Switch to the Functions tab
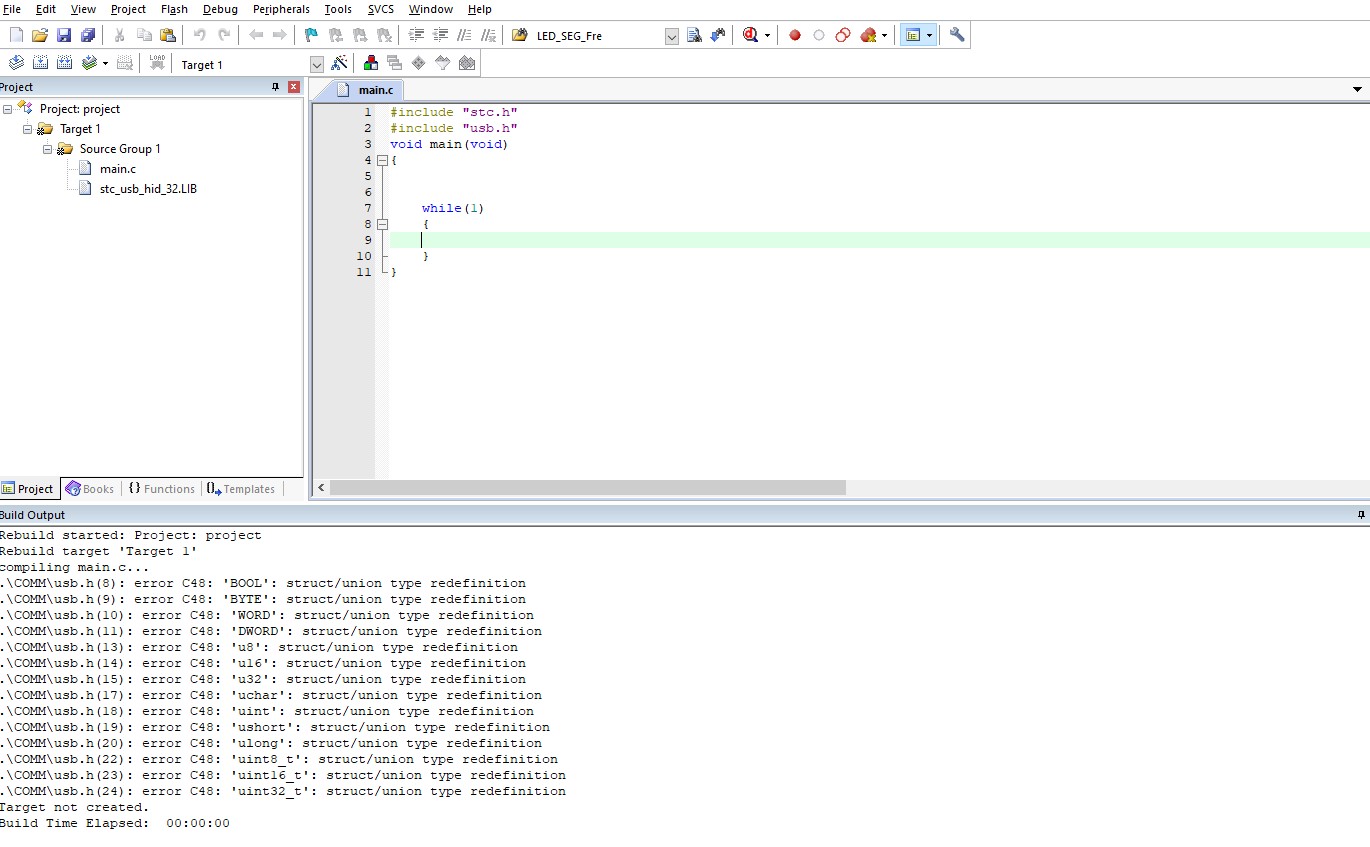The width and height of the screenshot is (1370, 847). click(x=161, y=489)
